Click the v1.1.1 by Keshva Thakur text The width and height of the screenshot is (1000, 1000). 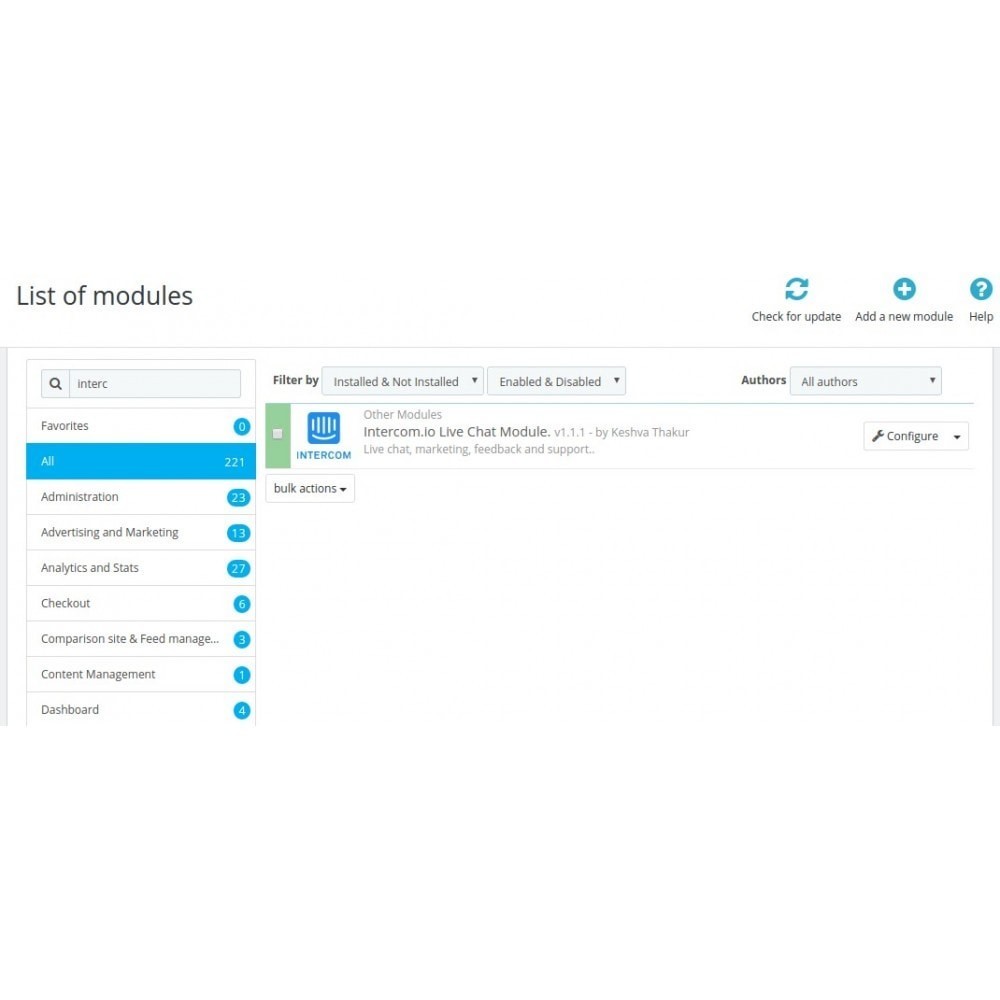pyautogui.click(x=622, y=432)
